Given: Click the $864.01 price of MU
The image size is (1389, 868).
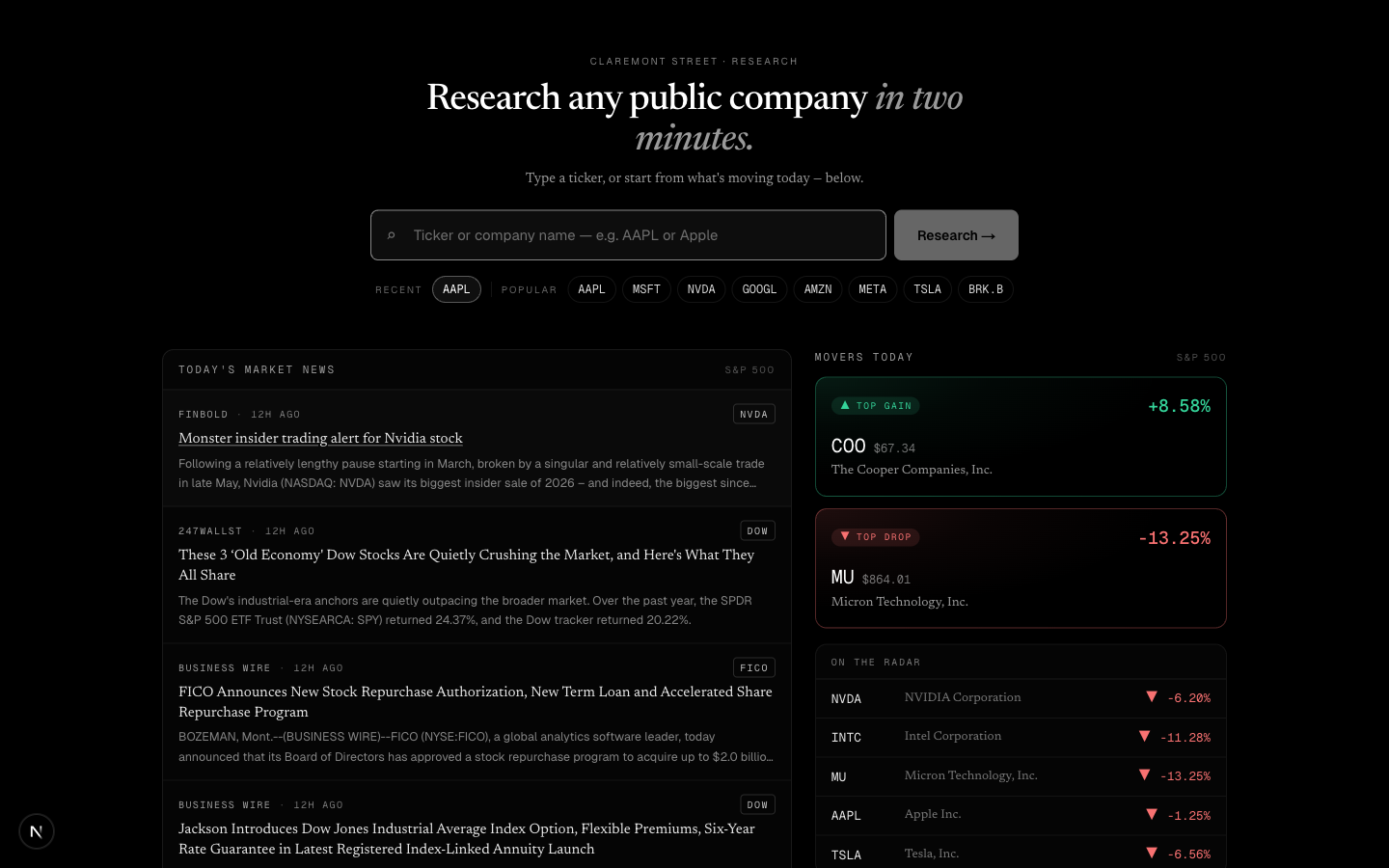Looking at the screenshot, I should pos(885,579).
